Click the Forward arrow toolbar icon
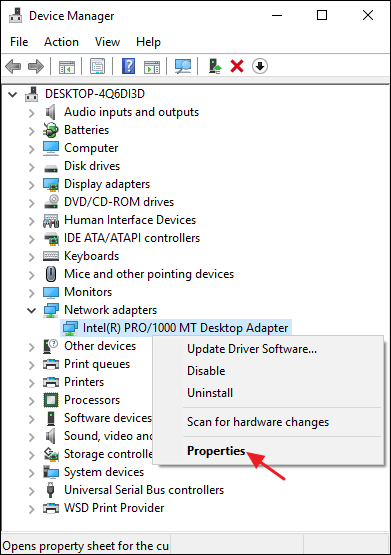Screen dimensions: 391x555 36,66
